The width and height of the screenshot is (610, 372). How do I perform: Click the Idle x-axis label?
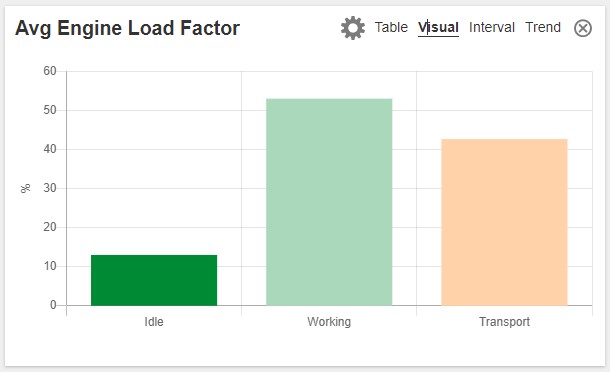coord(154,322)
